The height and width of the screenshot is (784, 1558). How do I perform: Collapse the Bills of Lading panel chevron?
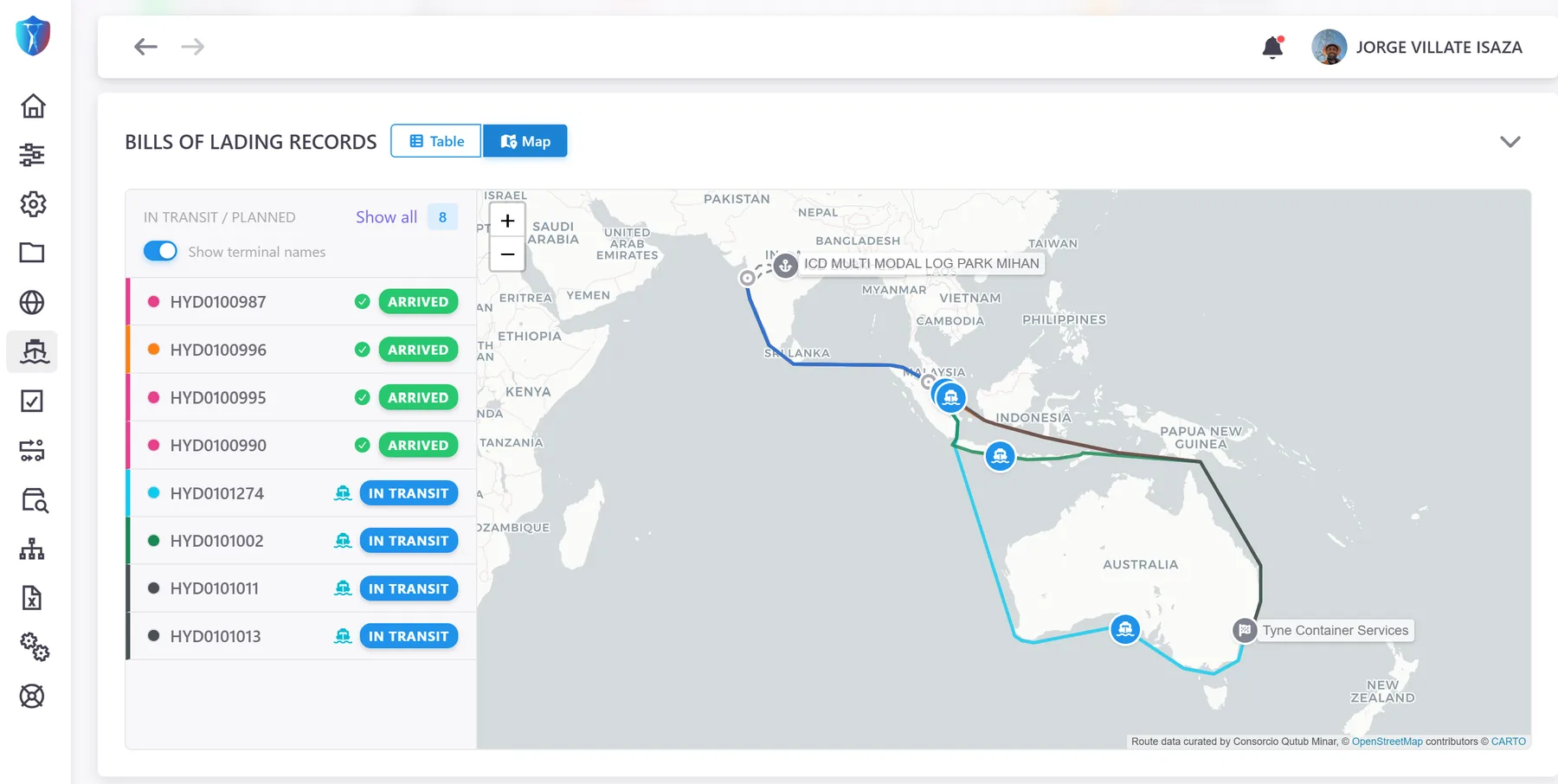pyautogui.click(x=1510, y=141)
